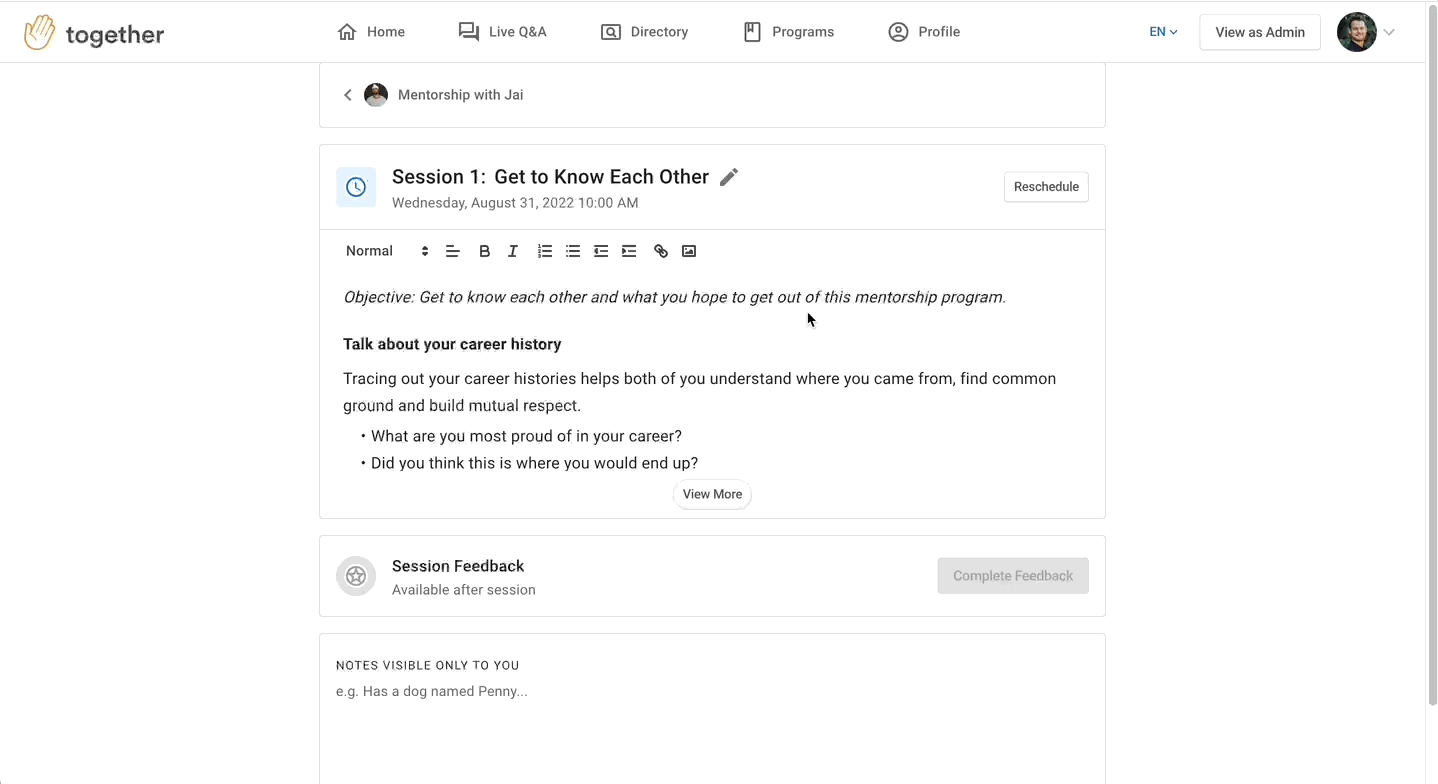Go back using the left chevron

click(348, 95)
